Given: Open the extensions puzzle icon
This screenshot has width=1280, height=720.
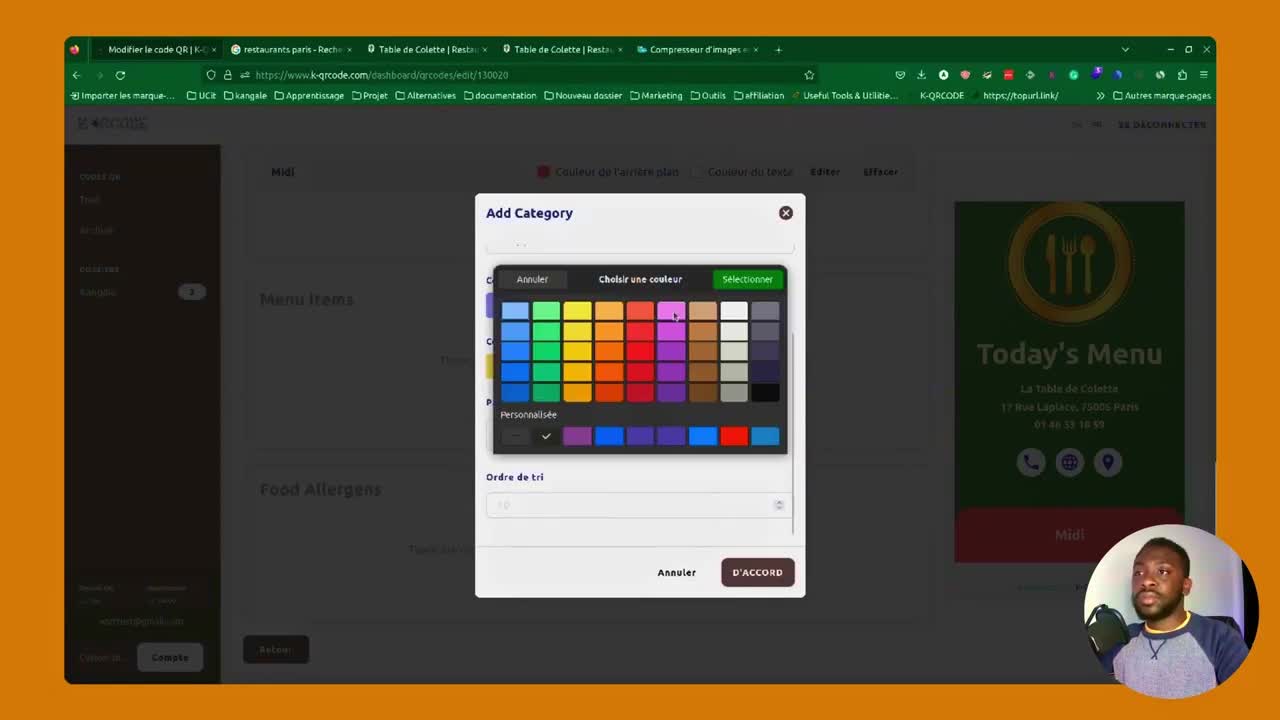Looking at the screenshot, I should (x=1182, y=75).
